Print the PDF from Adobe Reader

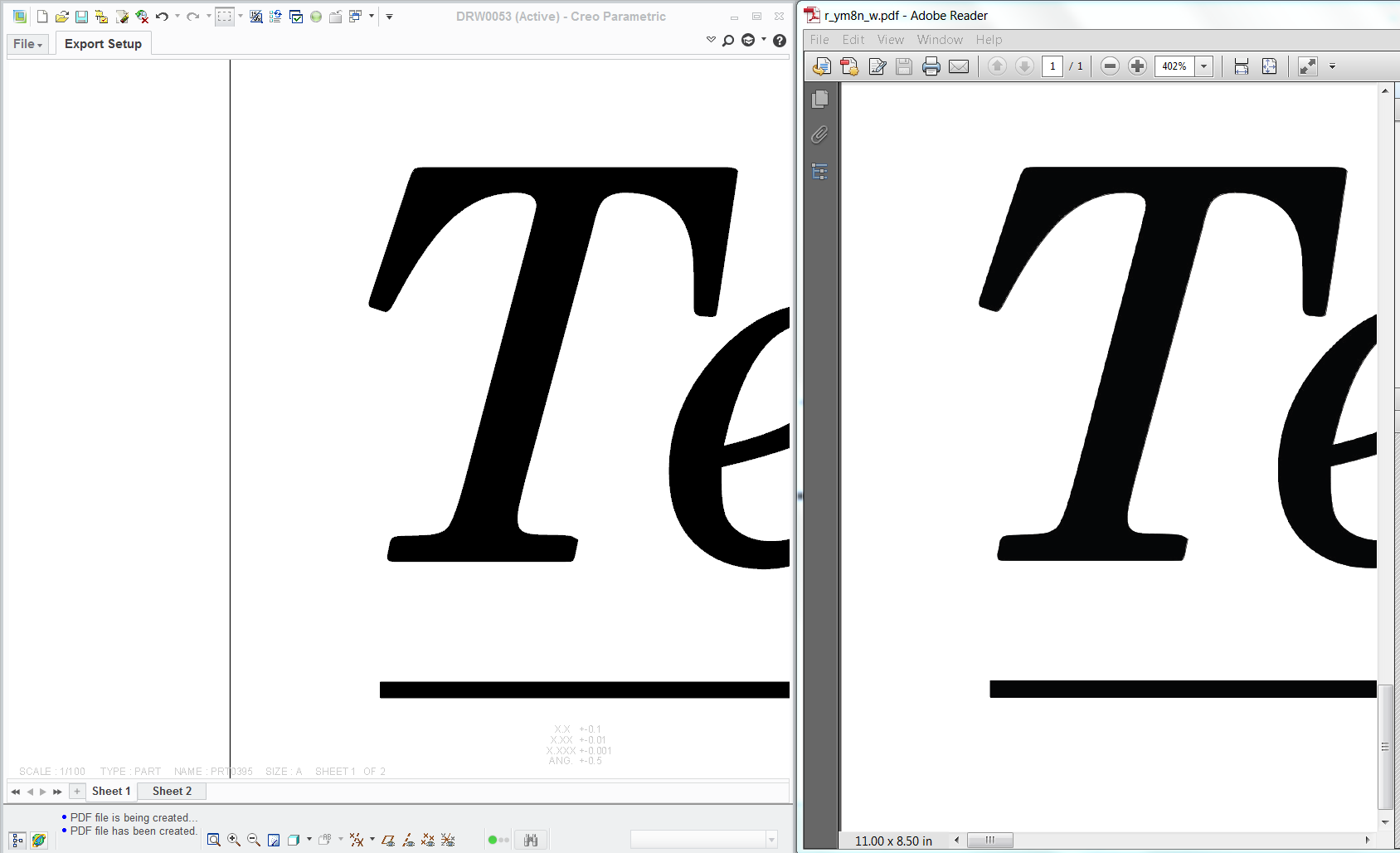tap(931, 66)
